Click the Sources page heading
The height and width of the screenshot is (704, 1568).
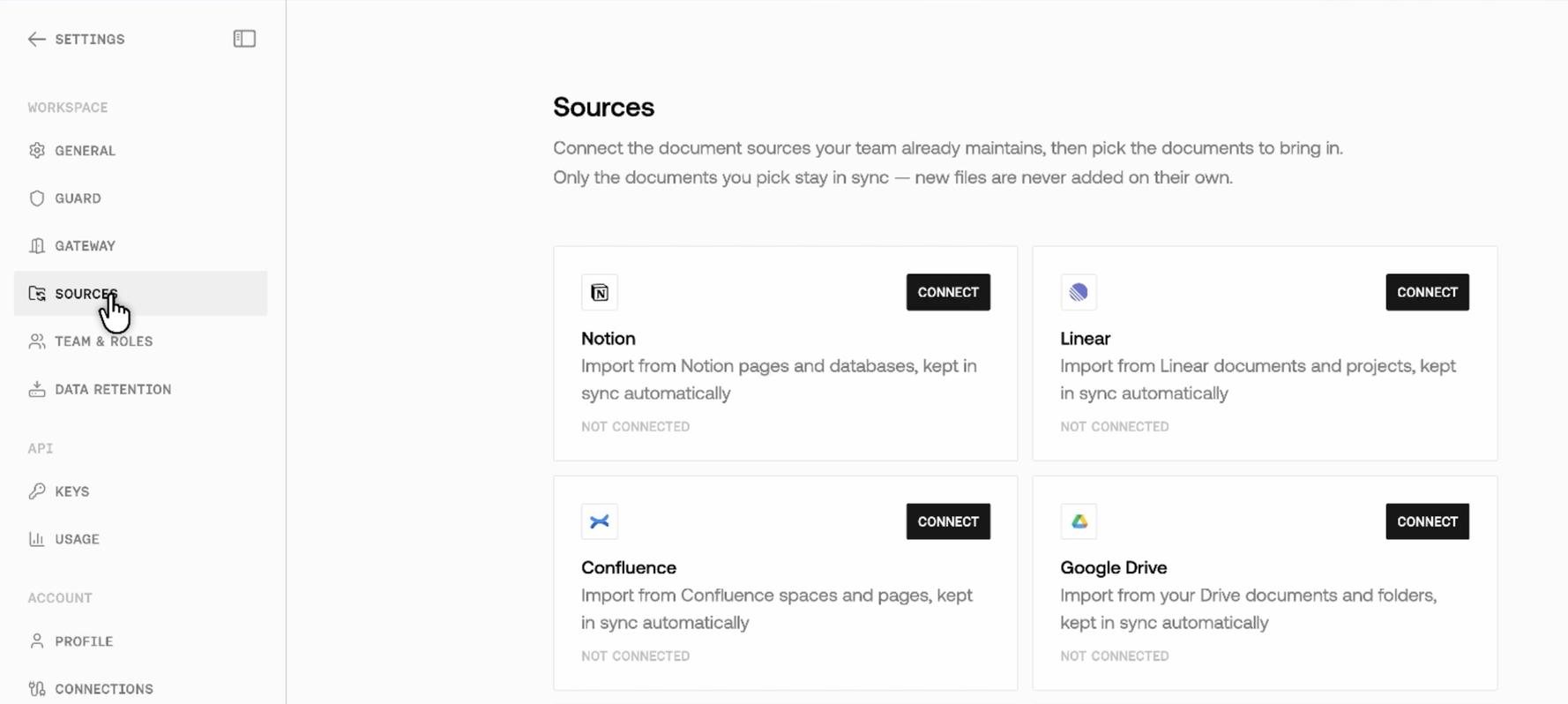pos(603,107)
